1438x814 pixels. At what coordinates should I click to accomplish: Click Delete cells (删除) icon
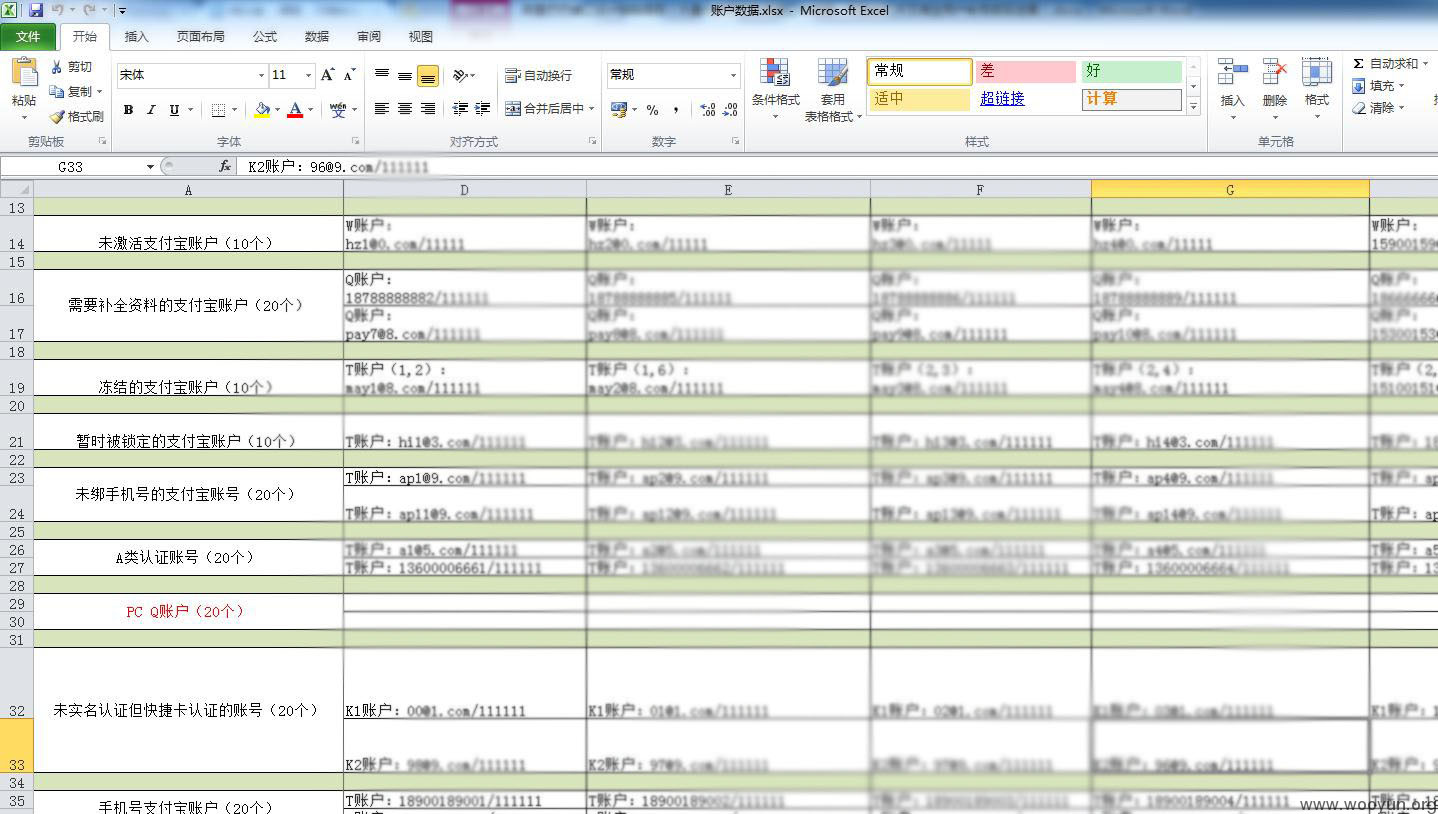1275,72
